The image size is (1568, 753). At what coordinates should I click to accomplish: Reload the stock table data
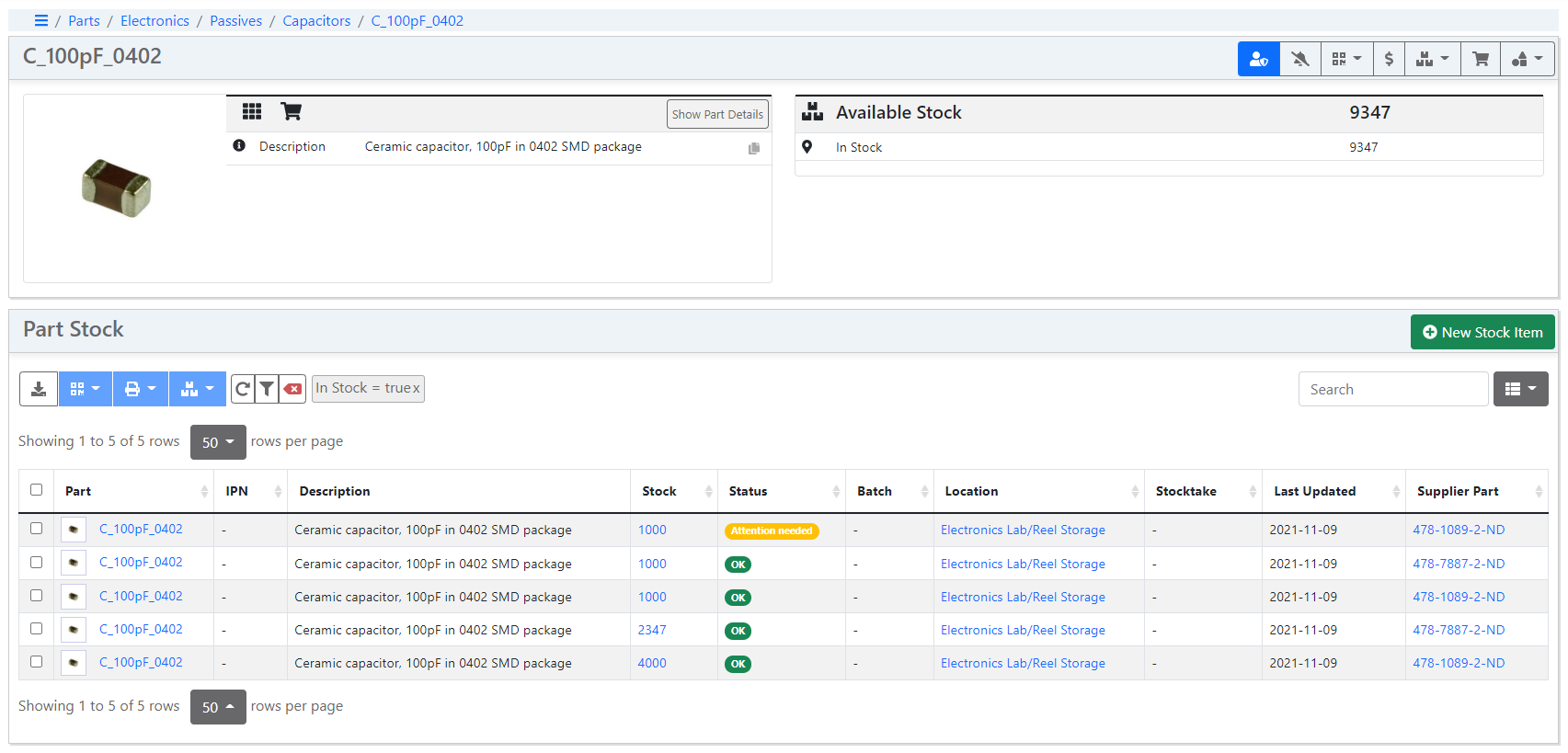coord(242,389)
